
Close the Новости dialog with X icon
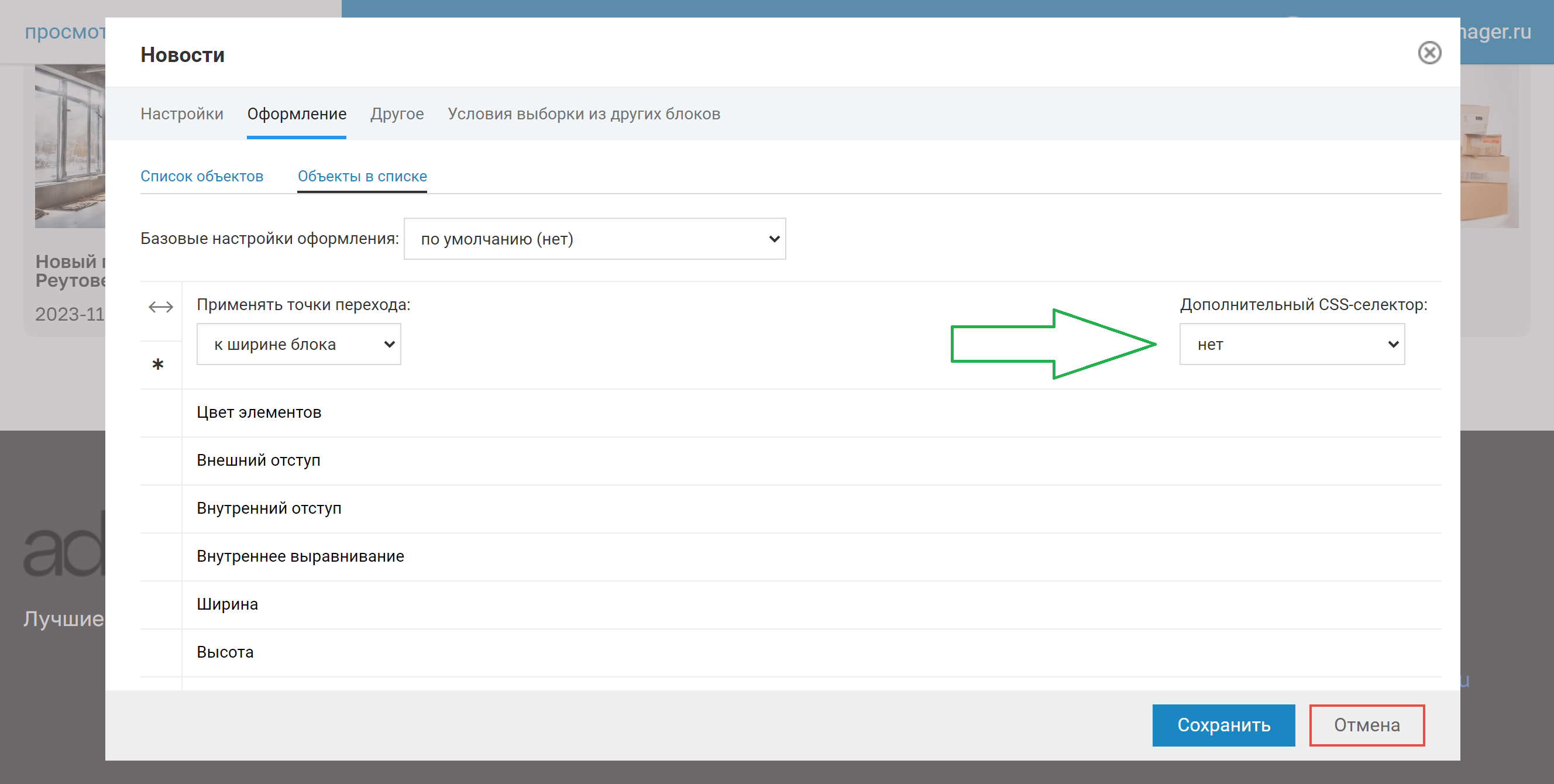pos(1429,53)
